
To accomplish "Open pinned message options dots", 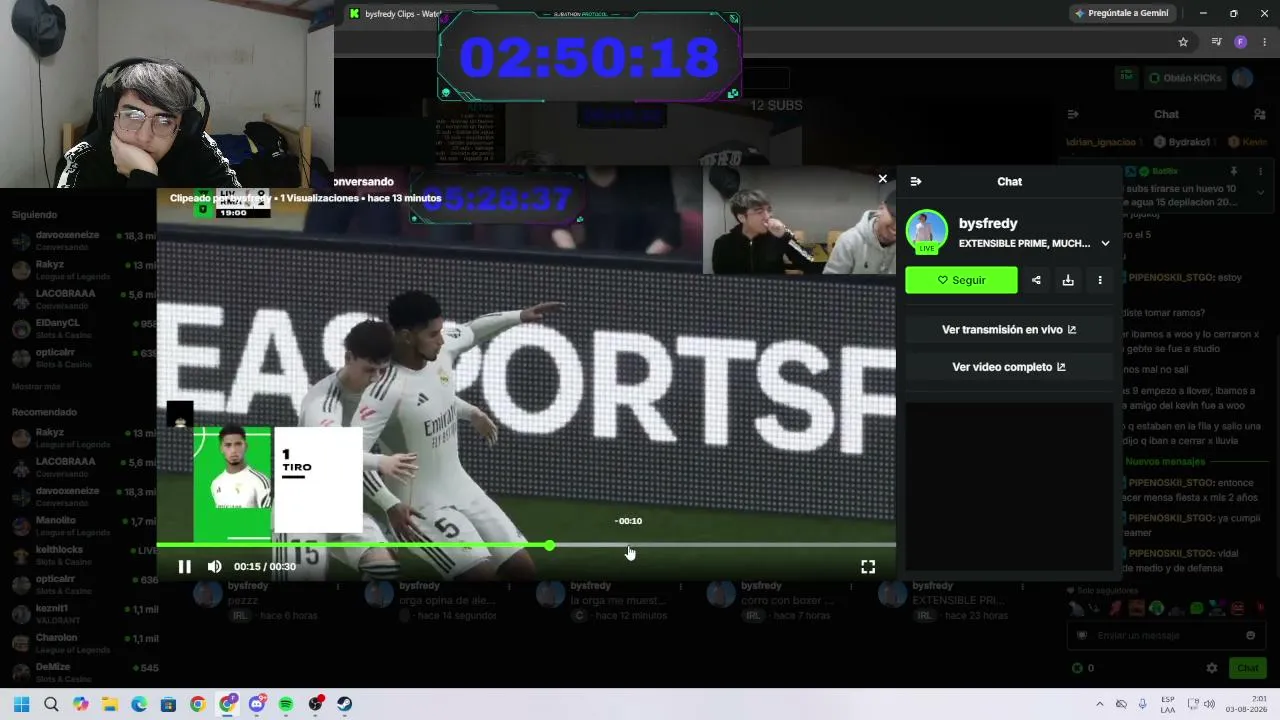I will click(x=1261, y=171).
